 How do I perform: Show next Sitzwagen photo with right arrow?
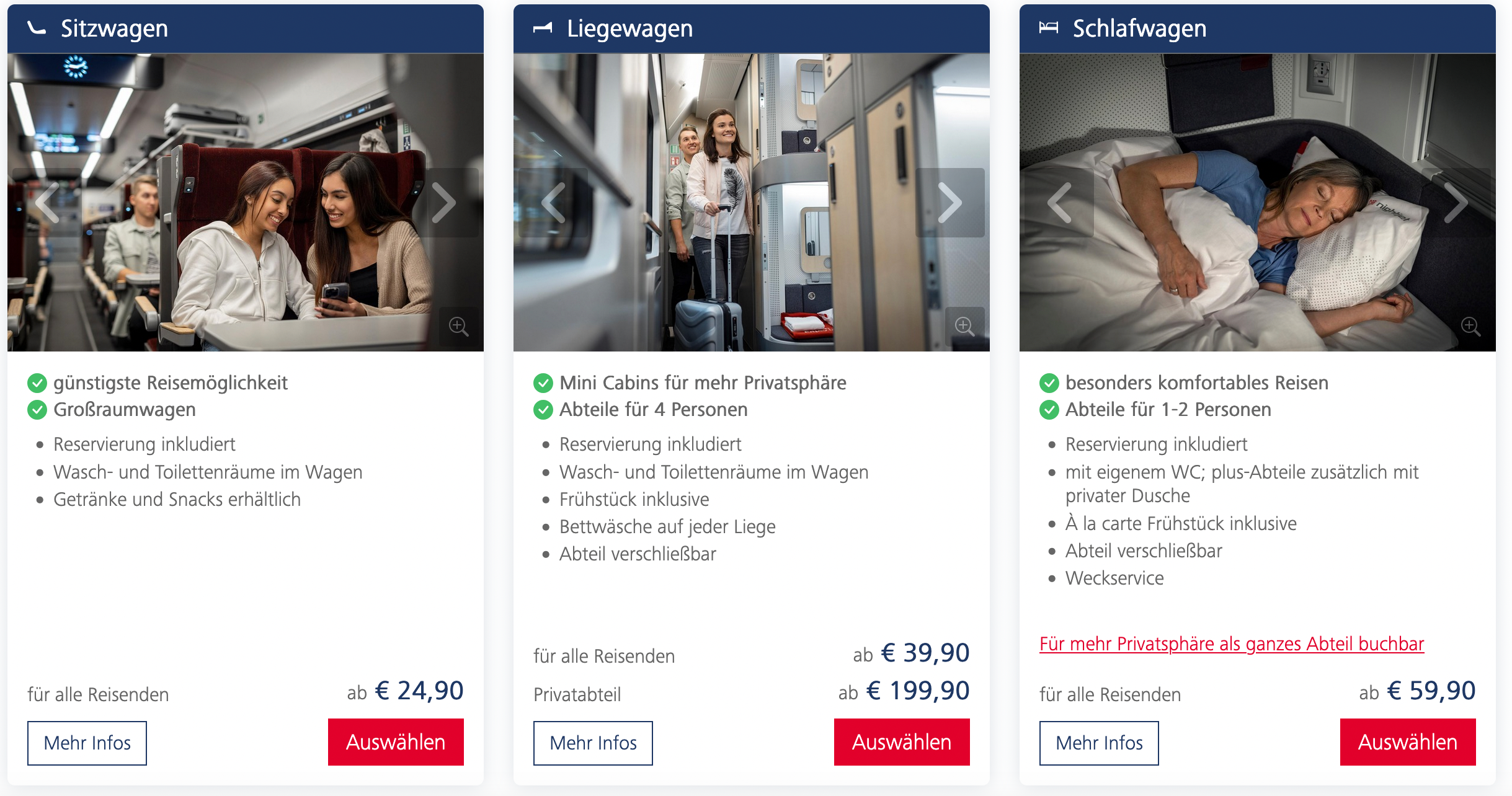tap(445, 203)
